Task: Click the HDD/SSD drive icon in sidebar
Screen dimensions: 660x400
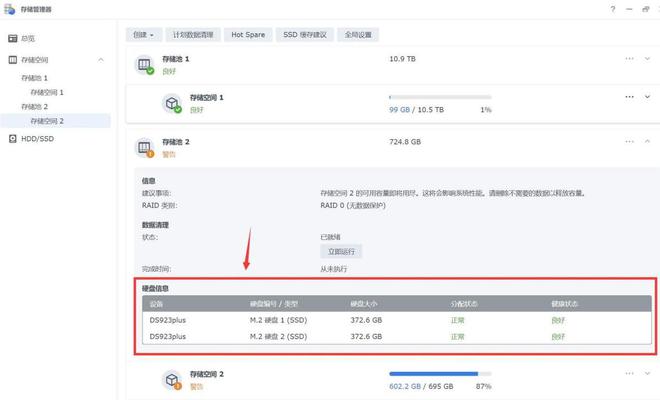Action: 11,138
